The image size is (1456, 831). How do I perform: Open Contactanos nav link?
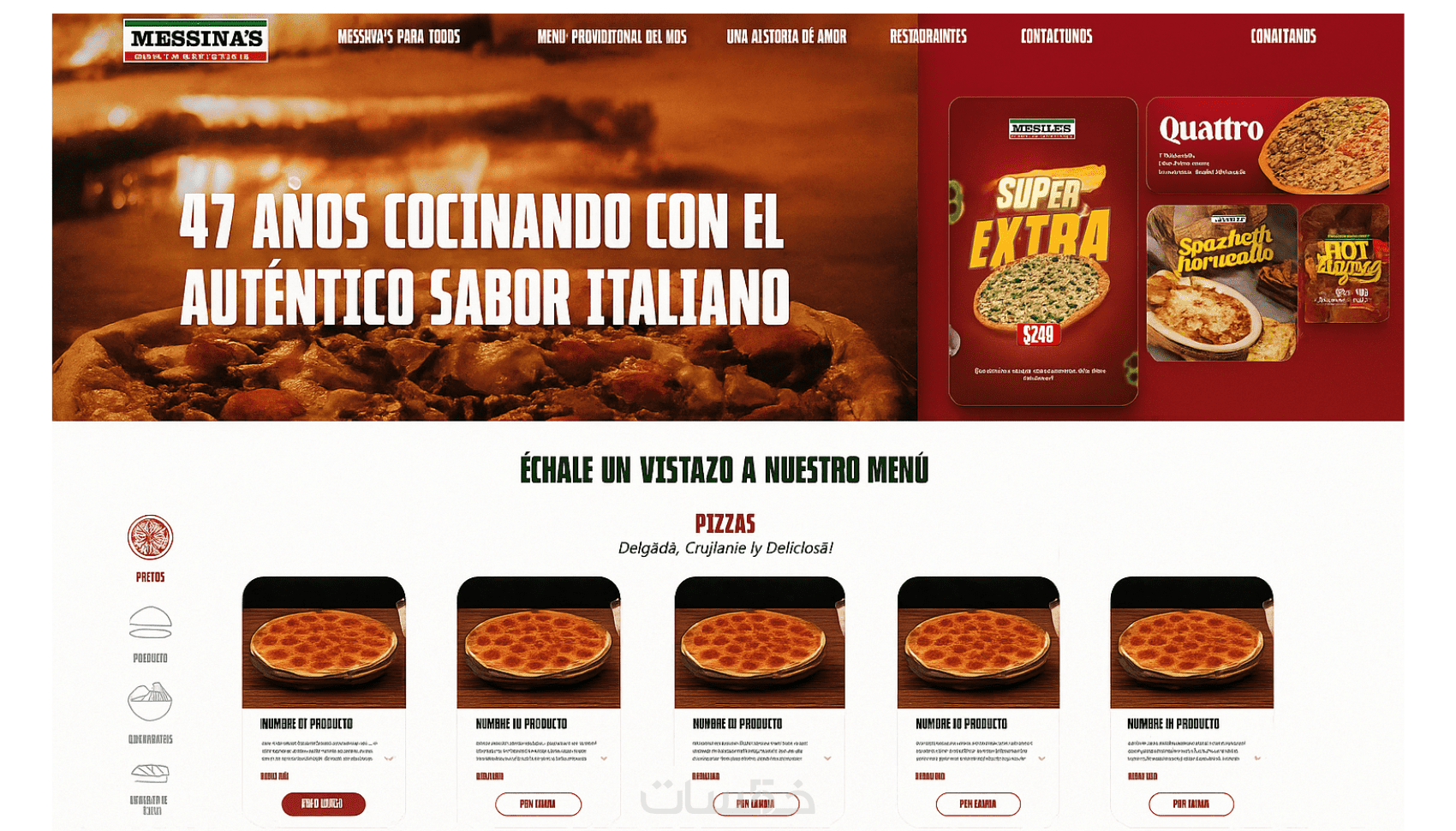[1056, 36]
